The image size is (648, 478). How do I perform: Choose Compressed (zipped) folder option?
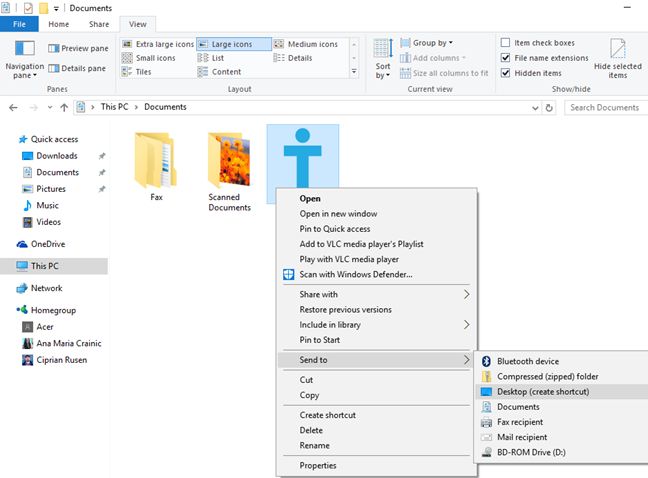click(547, 376)
